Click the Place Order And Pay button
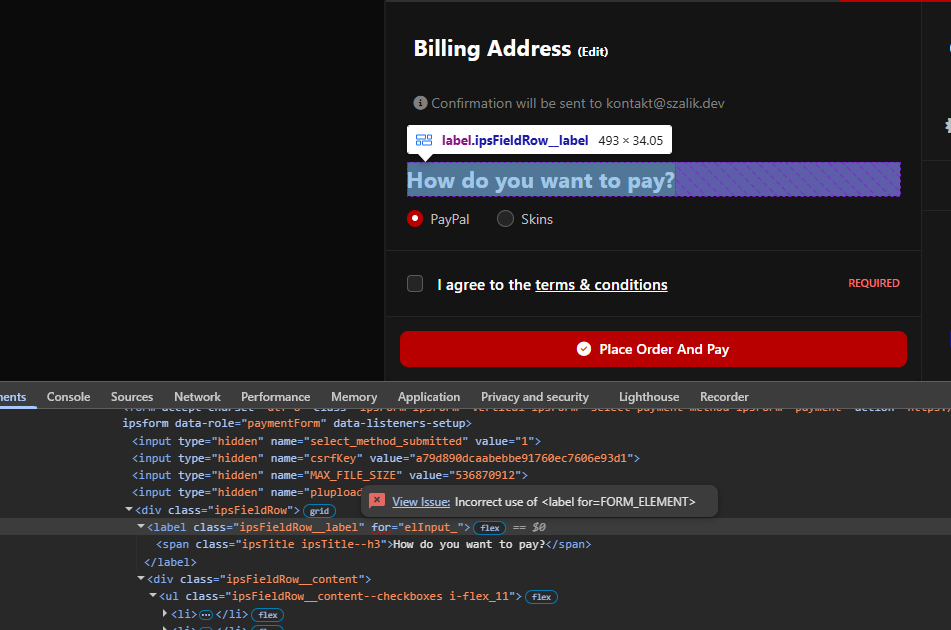The height and width of the screenshot is (630, 951). pos(653,349)
